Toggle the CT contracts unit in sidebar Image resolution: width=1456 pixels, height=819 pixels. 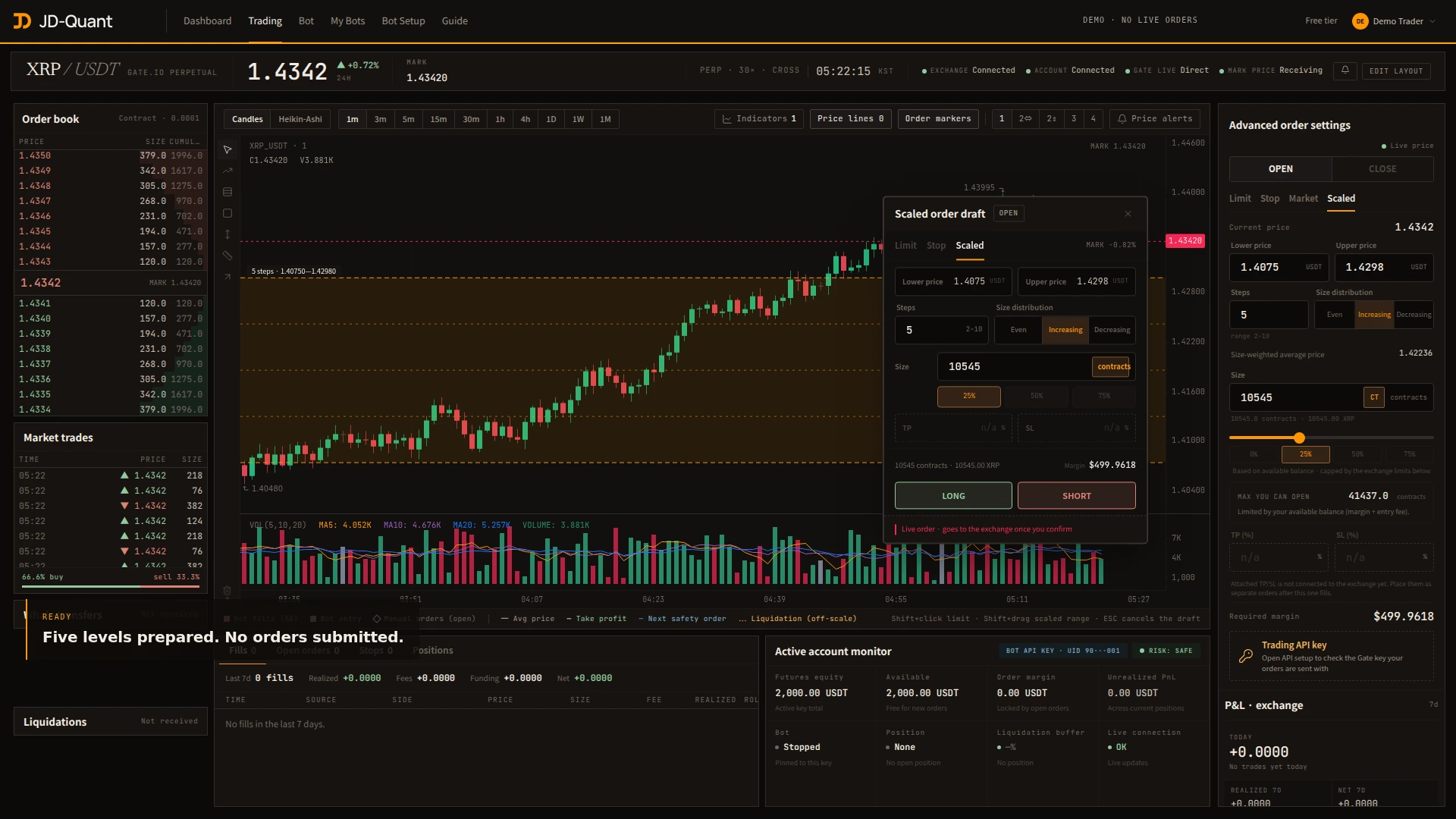tap(1374, 397)
